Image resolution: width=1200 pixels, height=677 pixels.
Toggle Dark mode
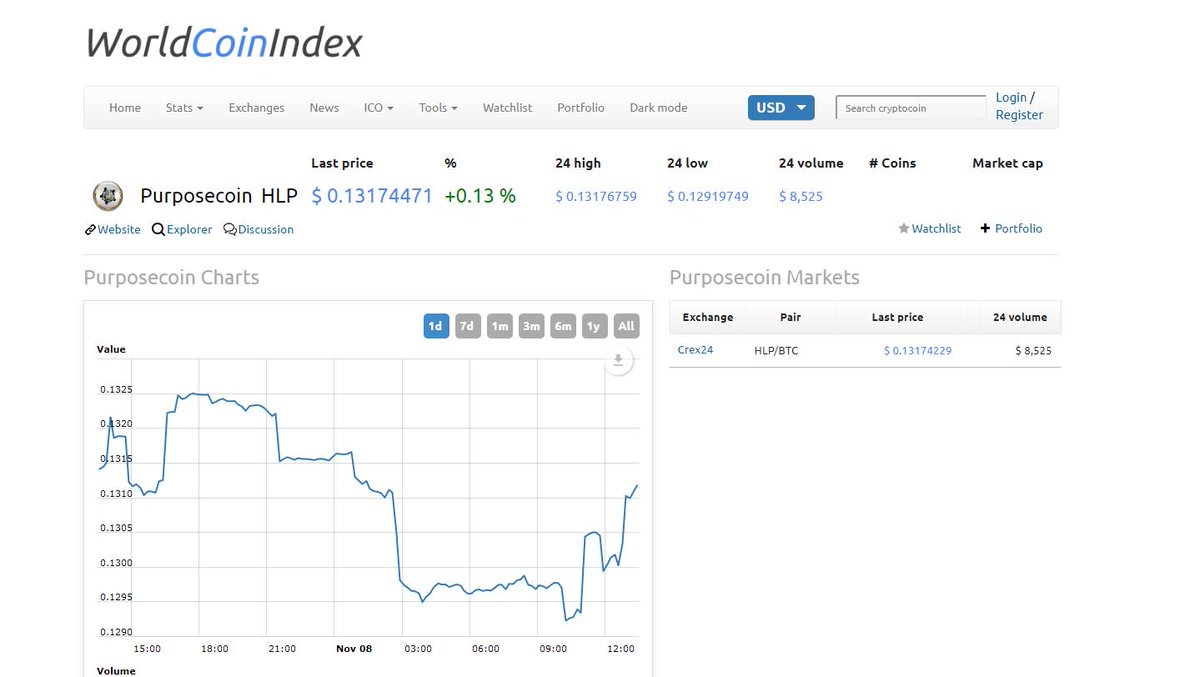(658, 108)
